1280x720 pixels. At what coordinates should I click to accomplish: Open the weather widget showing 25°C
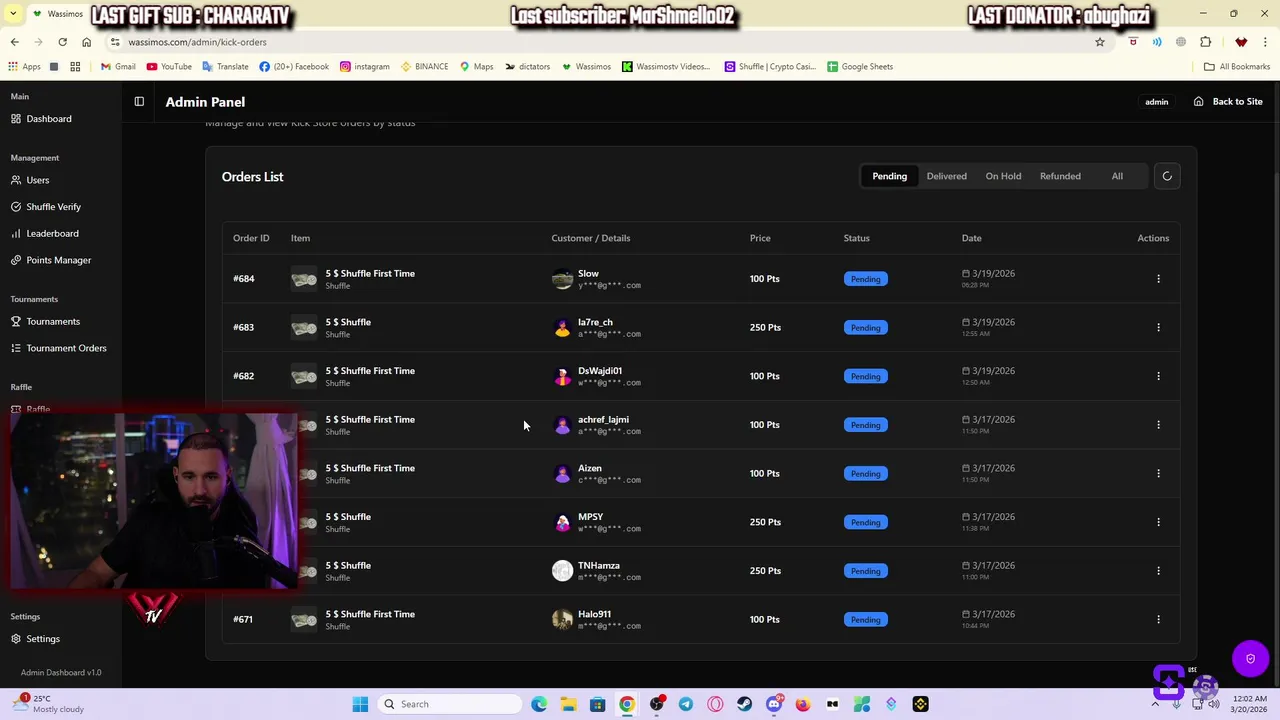pyautogui.click(x=50, y=704)
